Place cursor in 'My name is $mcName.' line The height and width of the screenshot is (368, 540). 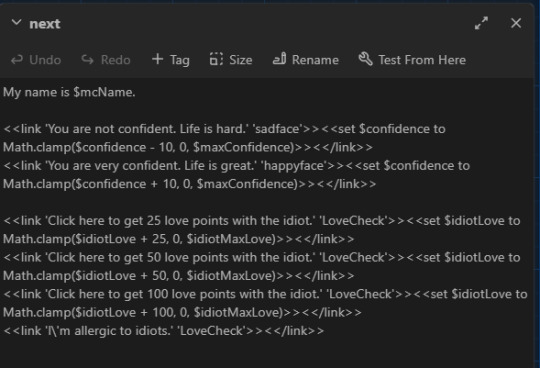point(69,92)
